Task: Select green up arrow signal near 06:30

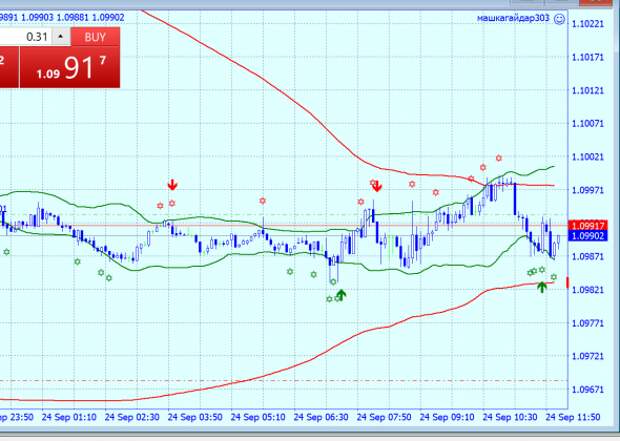Action: coord(341,294)
